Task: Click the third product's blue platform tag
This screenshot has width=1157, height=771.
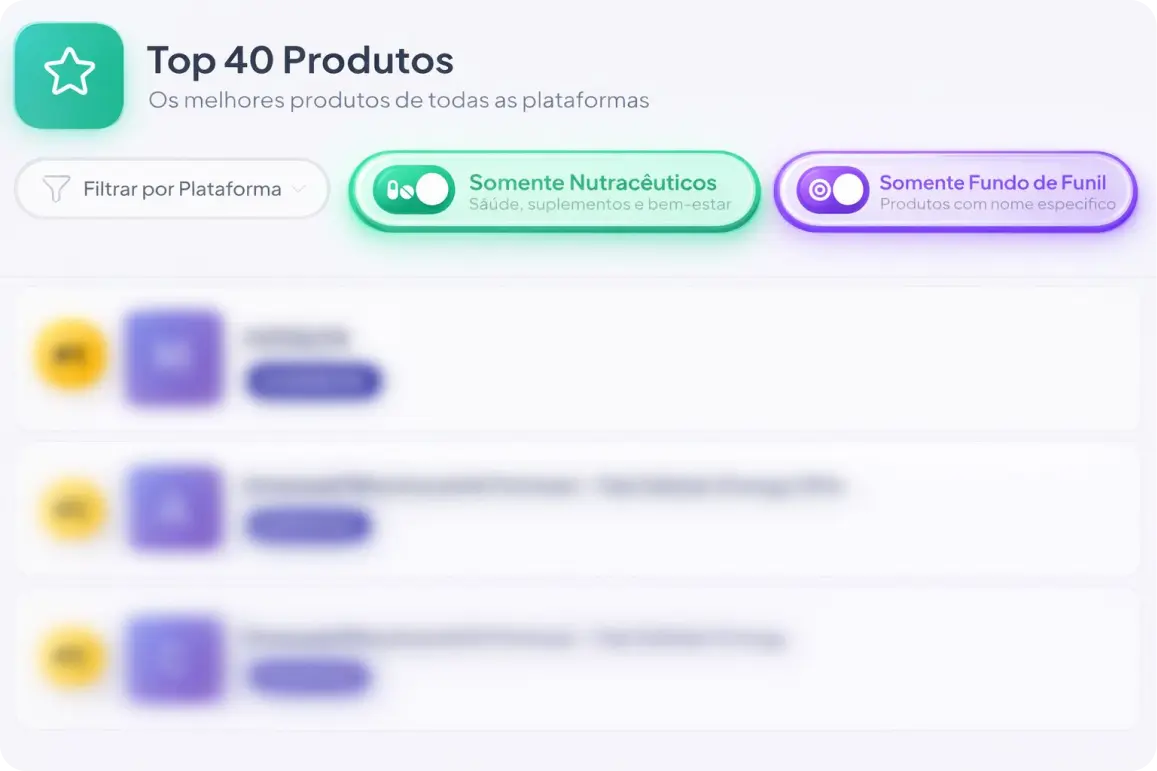Action: pos(310,677)
